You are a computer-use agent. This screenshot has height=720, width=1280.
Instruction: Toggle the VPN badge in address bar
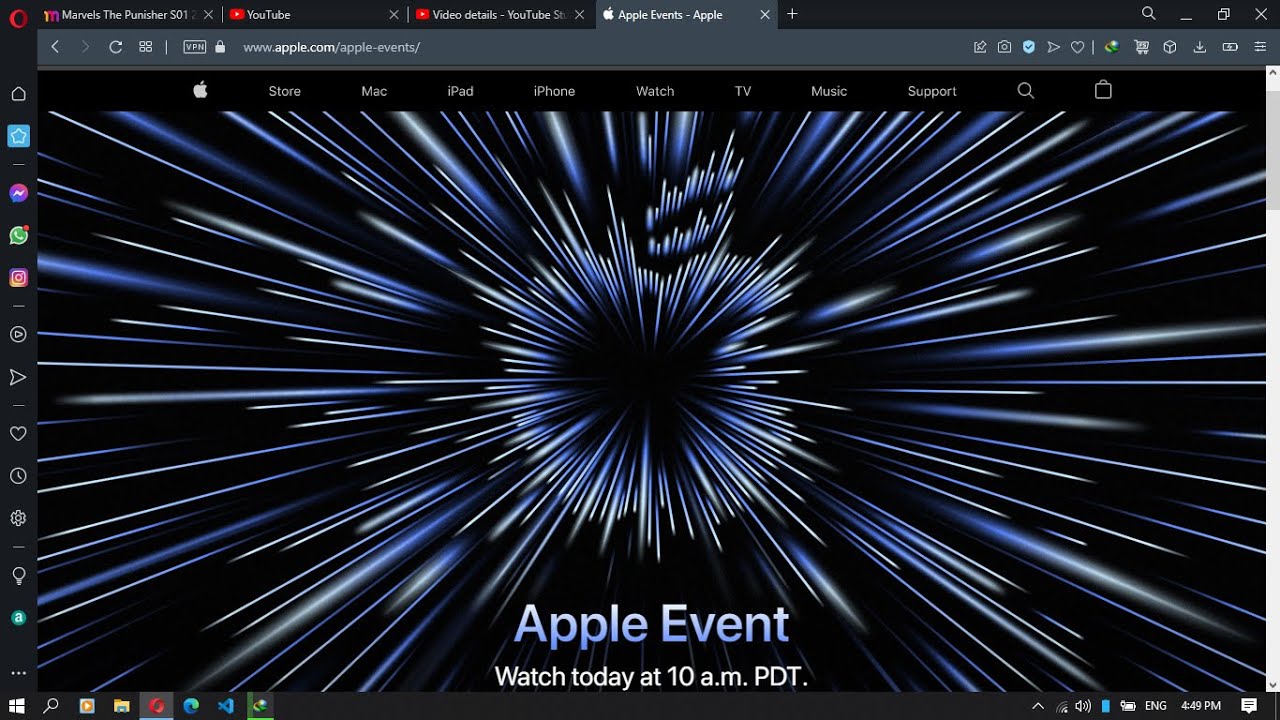[x=195, y=47]
